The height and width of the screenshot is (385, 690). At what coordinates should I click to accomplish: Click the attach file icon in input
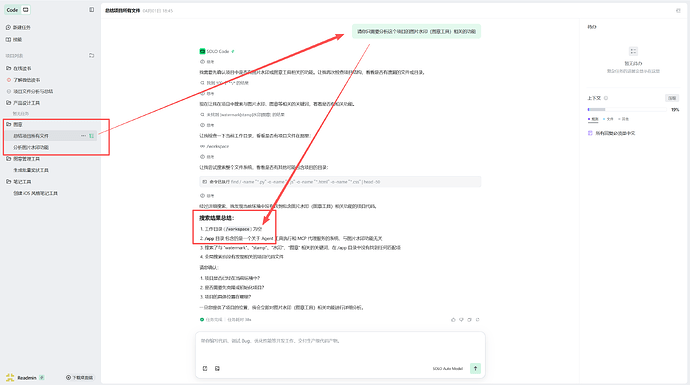click(205, 369)
